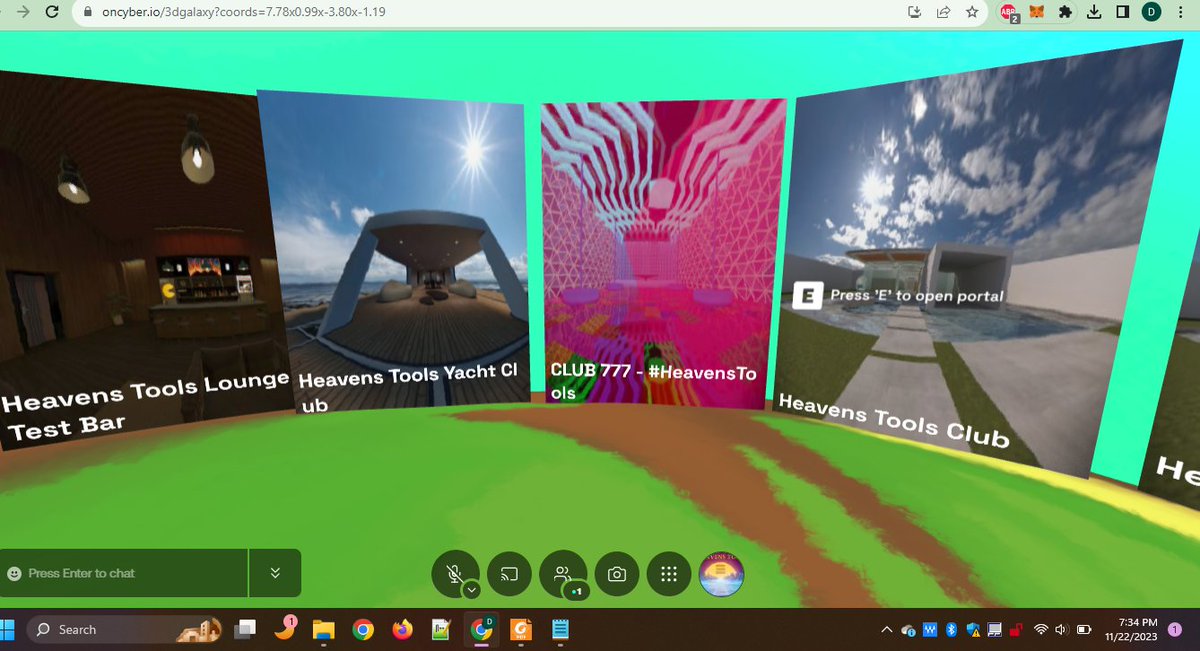Open Bluetooth tray icon

pyautogui.click(x=952, y=630)
